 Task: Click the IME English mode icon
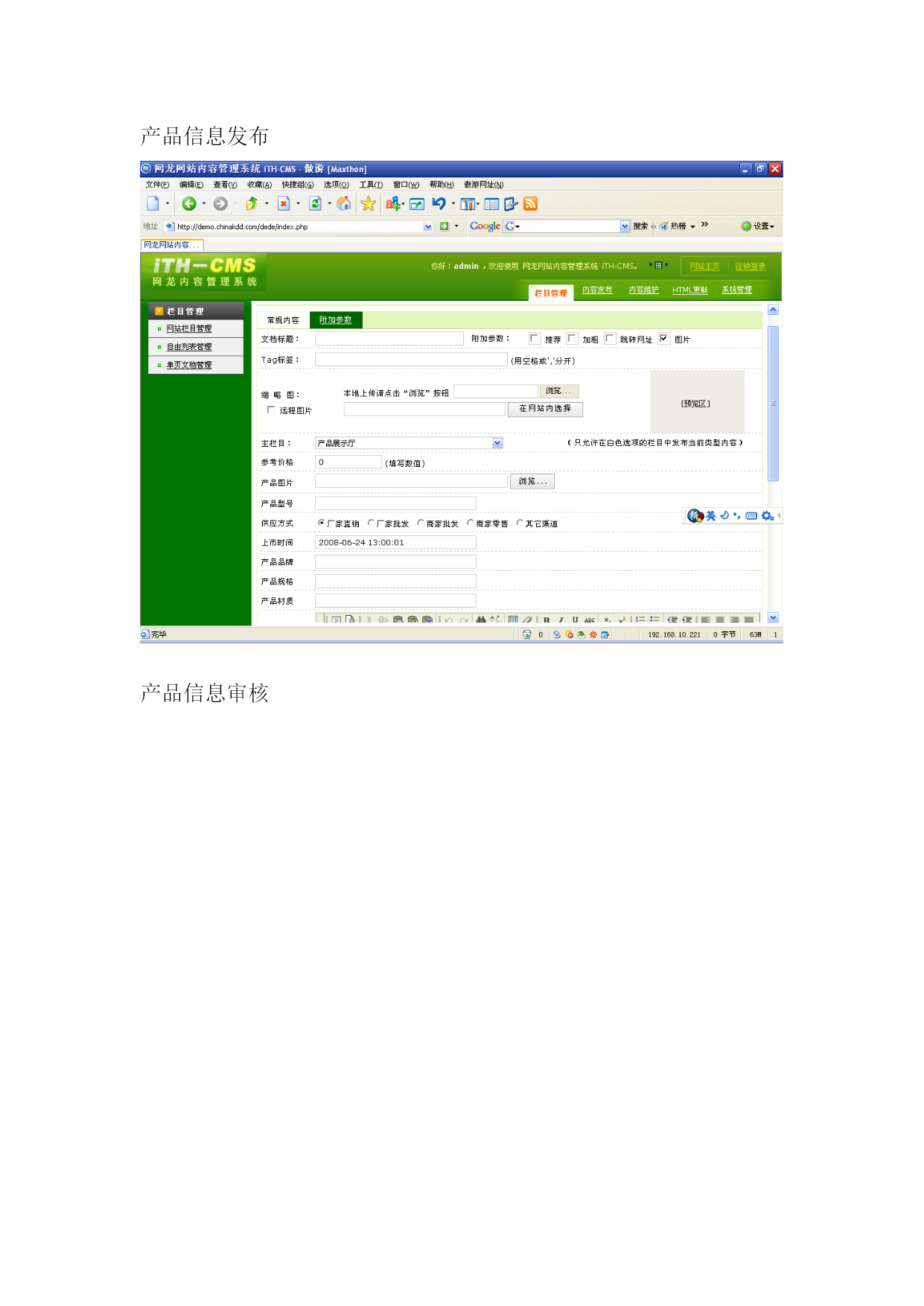[x=711, y=515]
